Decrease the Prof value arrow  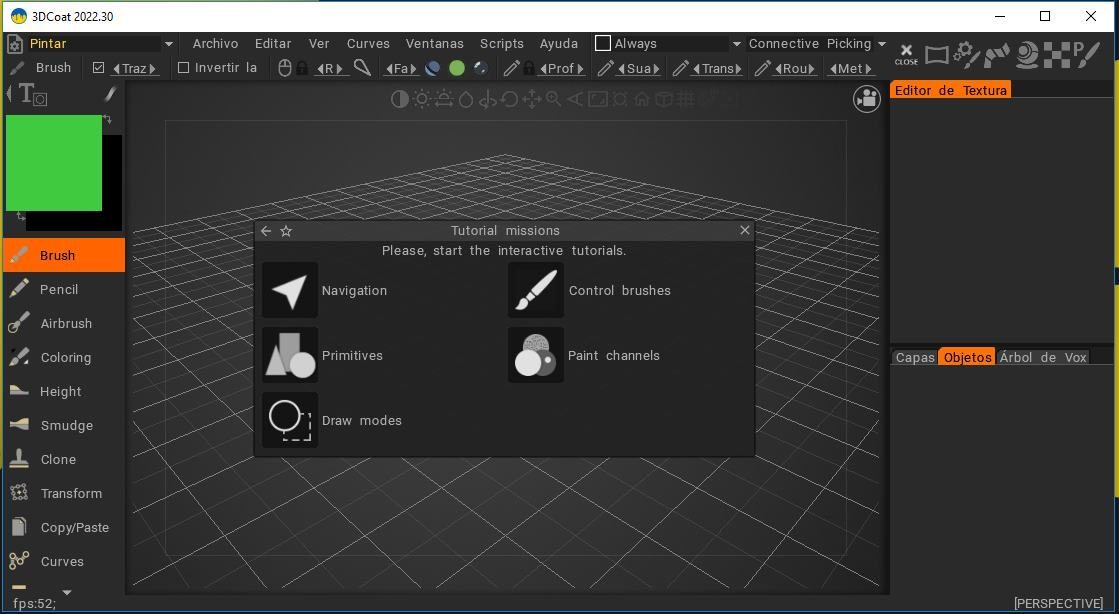click(544, 69)
